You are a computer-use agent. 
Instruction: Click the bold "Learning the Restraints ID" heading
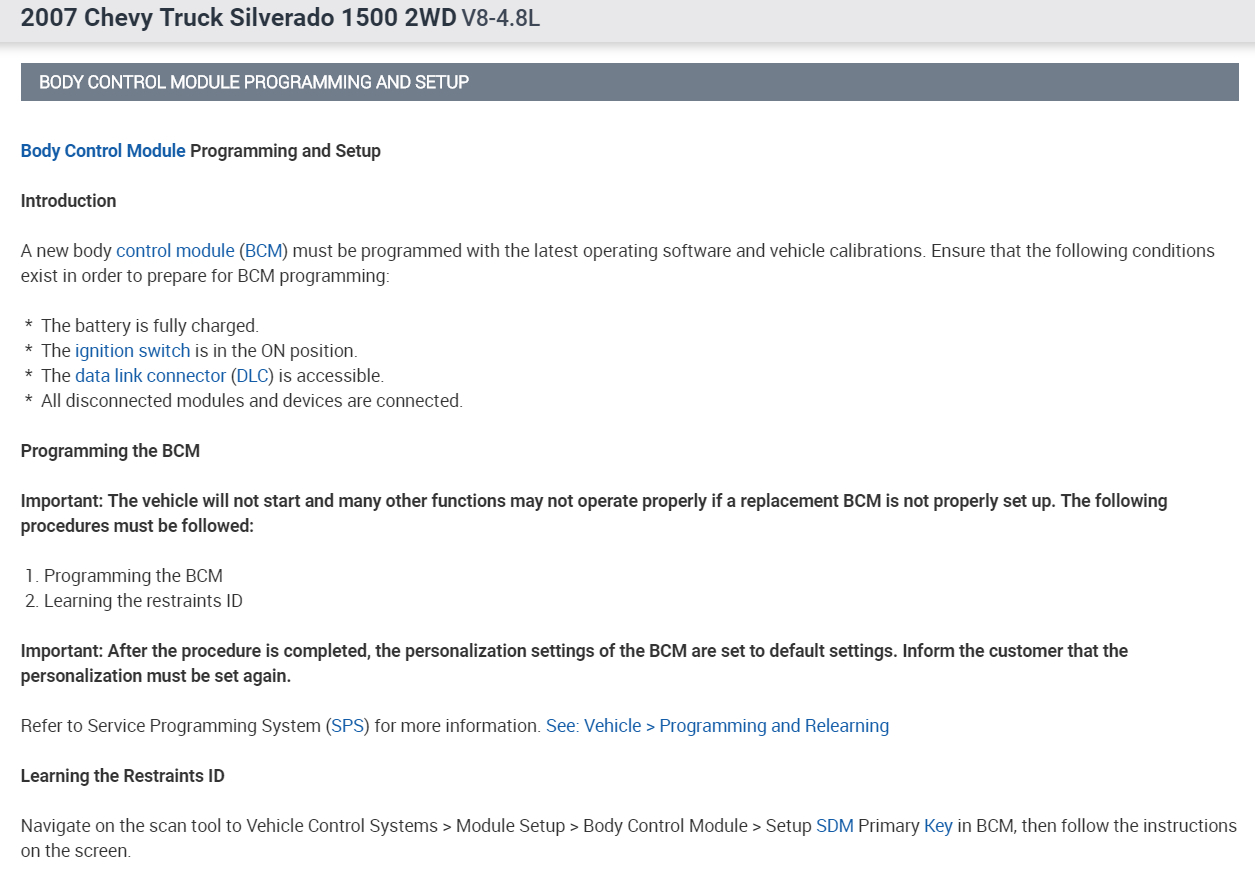(122, 776)
